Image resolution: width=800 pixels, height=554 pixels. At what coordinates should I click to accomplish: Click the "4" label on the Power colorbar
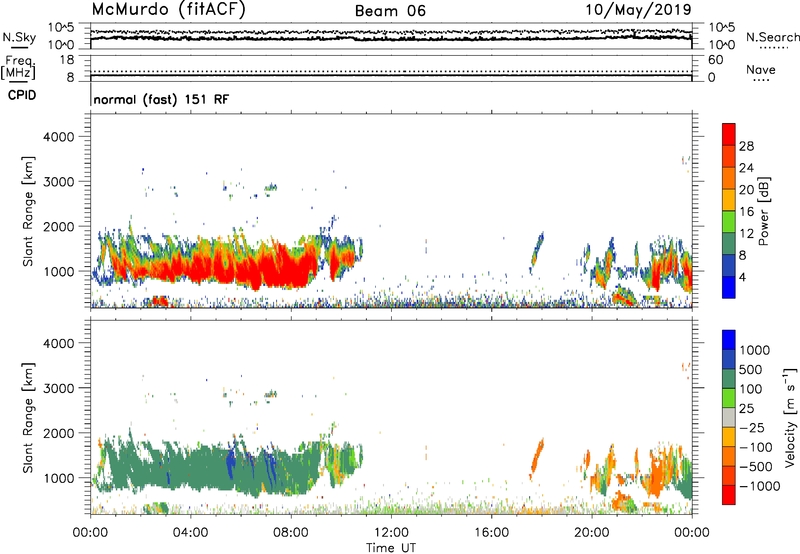coord(743,277)
